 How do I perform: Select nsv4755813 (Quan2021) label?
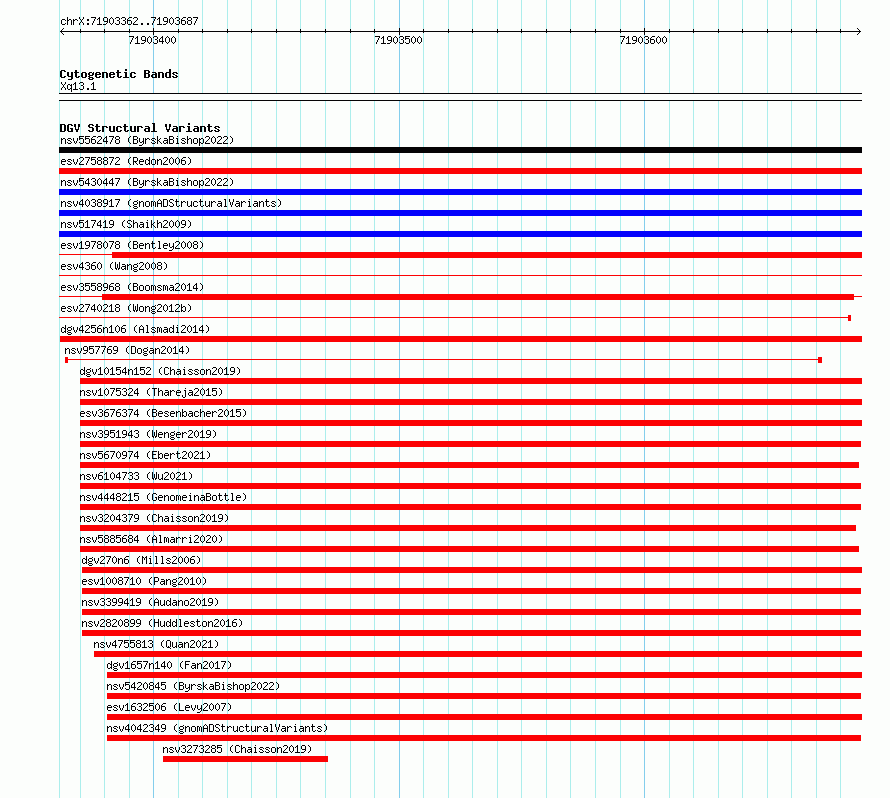(x=156, y=644)
